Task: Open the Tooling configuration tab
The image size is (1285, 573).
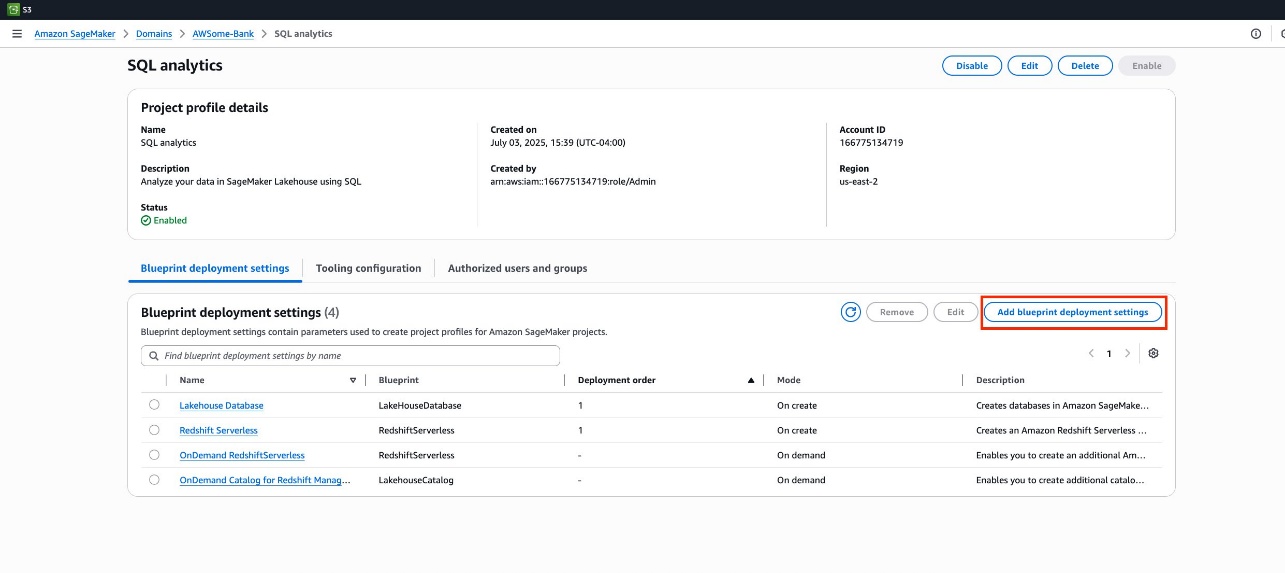Action: click(x=368, y=268)
